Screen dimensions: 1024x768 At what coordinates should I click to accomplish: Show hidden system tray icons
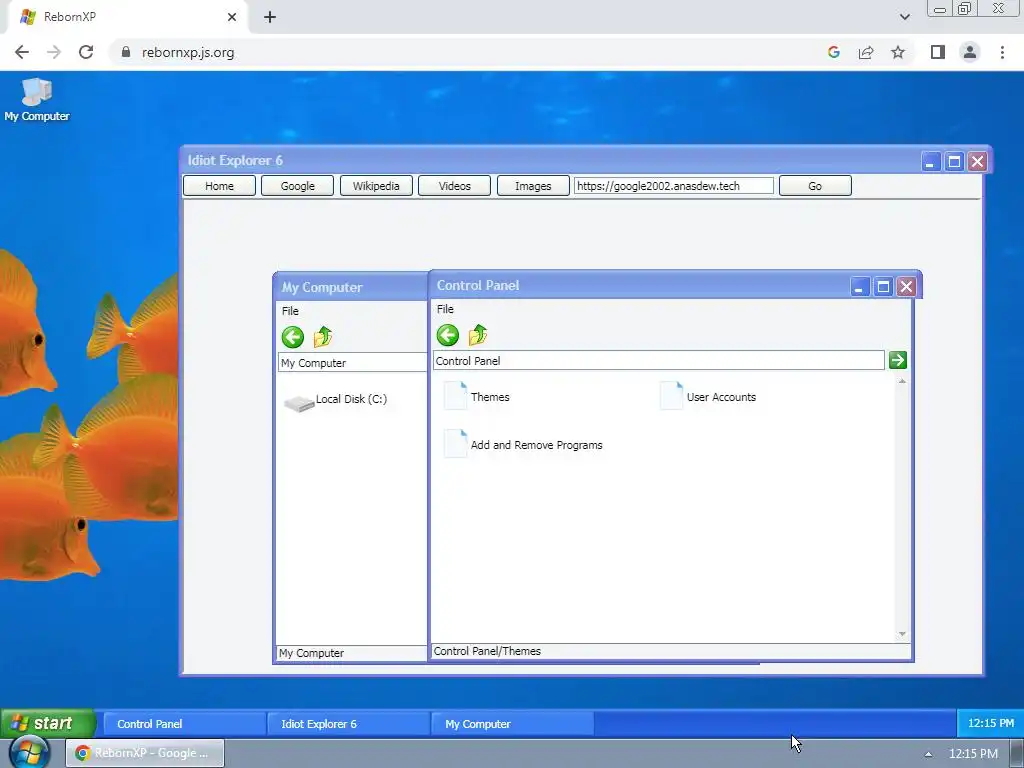tap(928, 754)
